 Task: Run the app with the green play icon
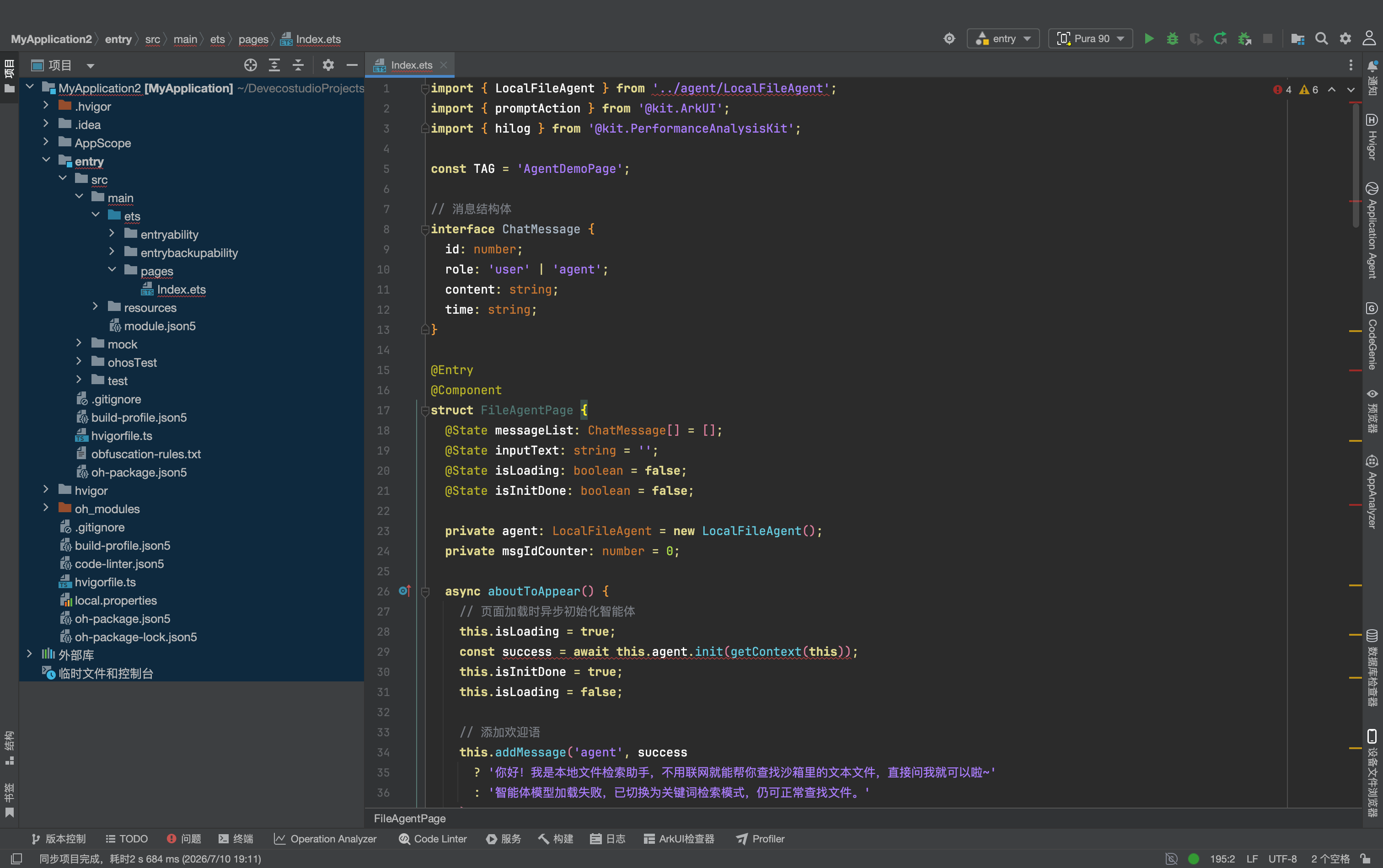[1149, 38]
